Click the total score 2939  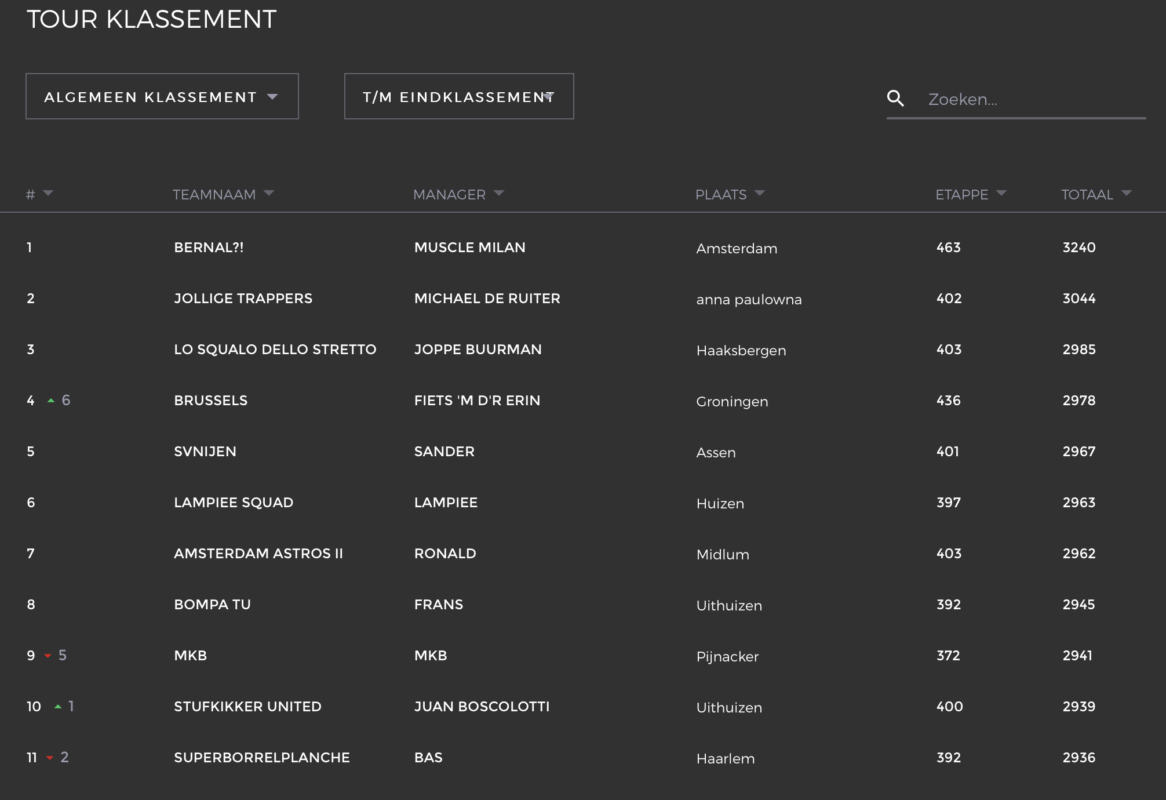click(x=1079, y=706)
